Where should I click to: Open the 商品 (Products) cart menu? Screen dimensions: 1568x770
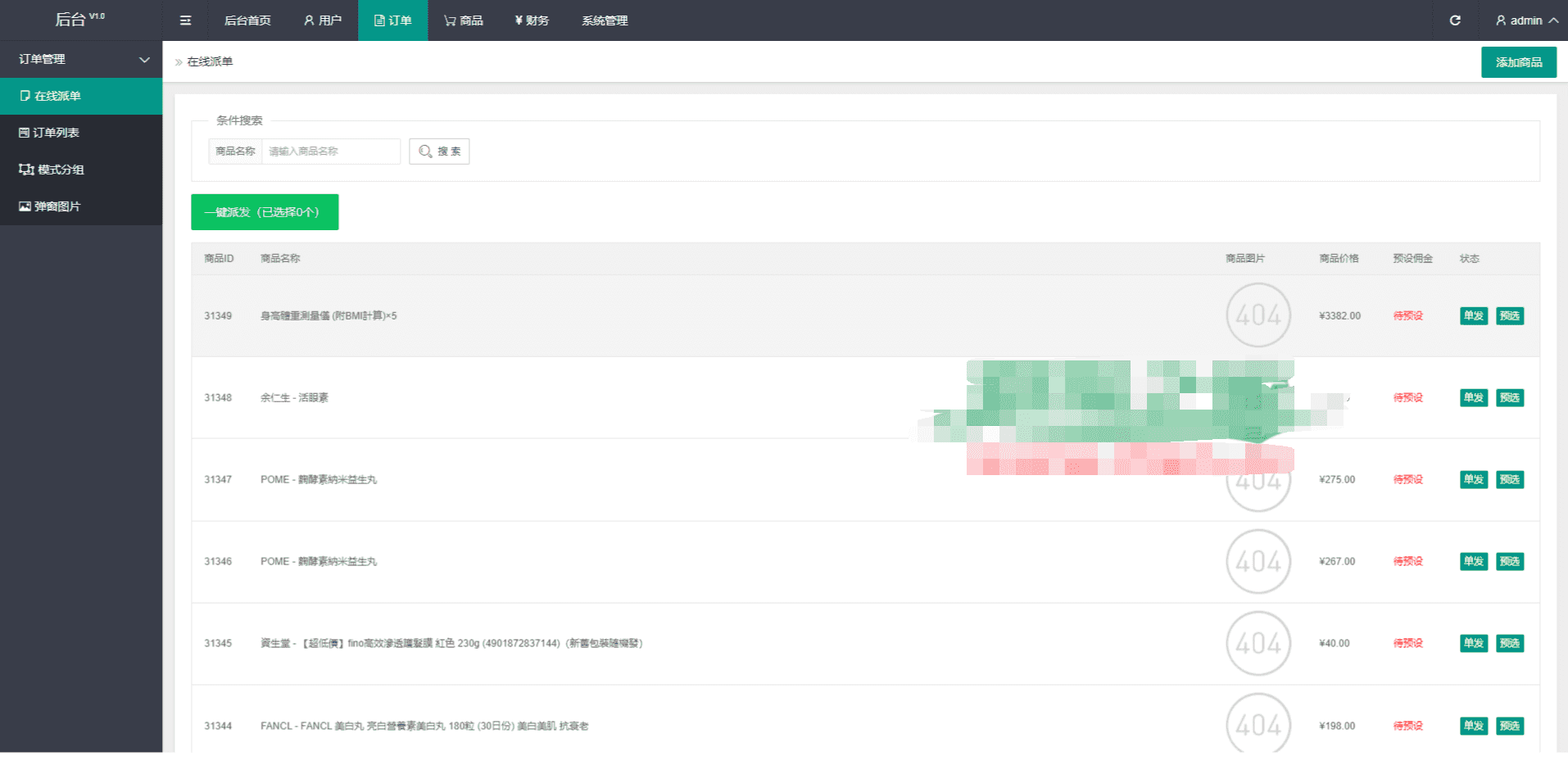[x=463, y=20]
